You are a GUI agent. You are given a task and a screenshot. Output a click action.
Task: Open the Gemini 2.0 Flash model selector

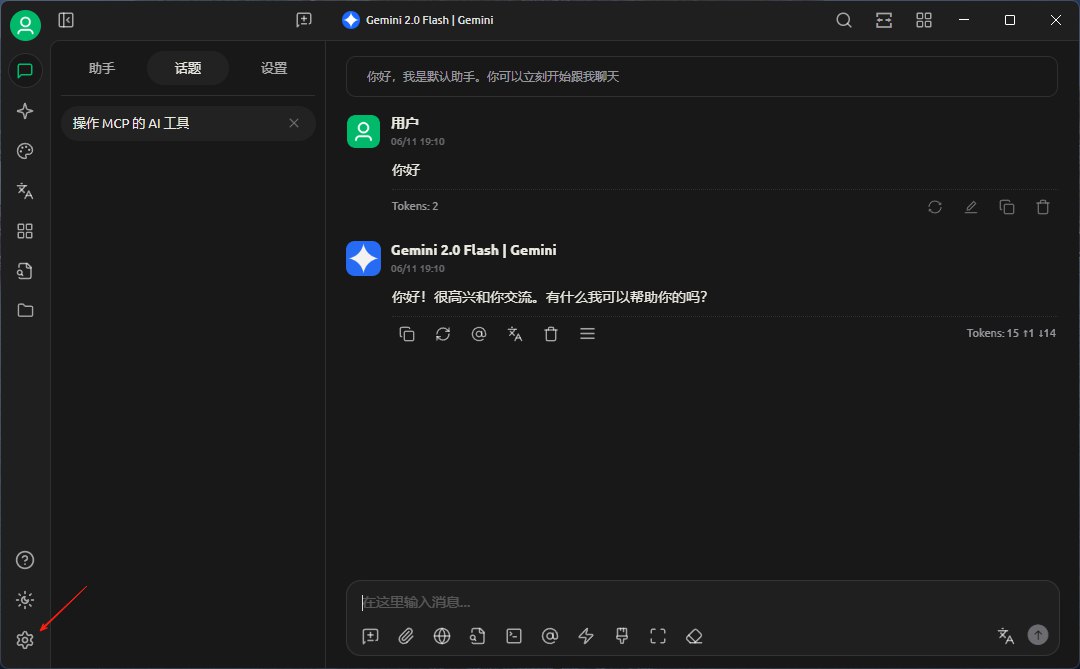coord(418,20)
